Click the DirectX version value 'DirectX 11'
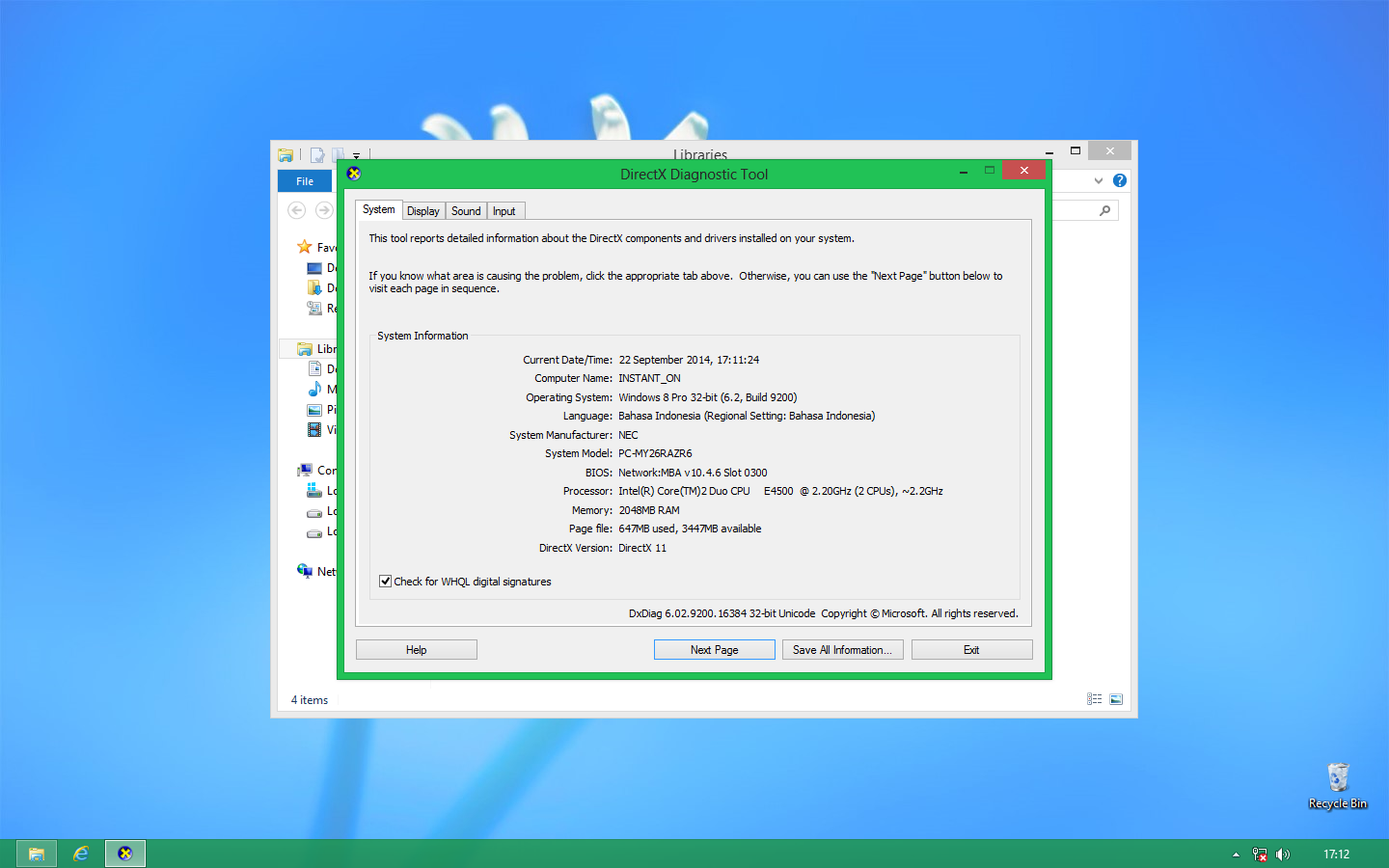The image size is (1389, 868). pyautogui.click(x=642, y=548)
